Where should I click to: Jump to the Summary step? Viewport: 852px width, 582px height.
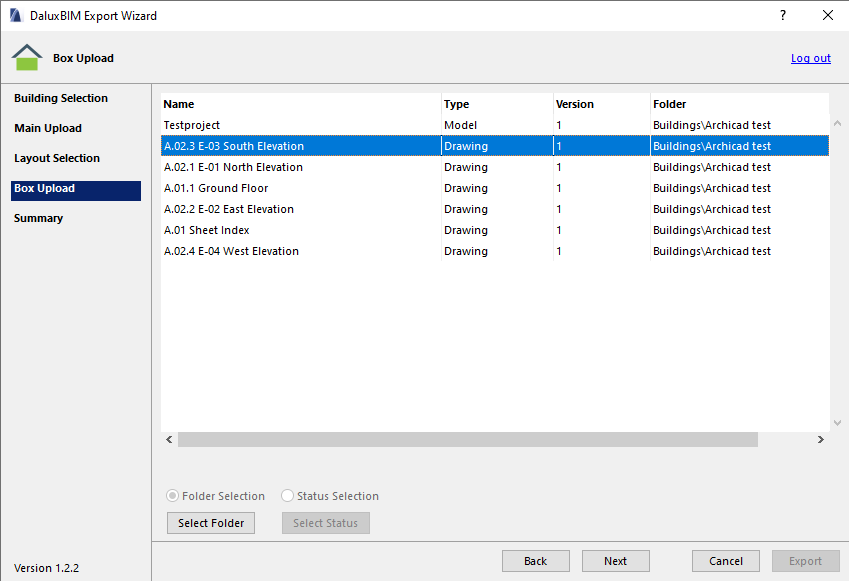[38, 218]
